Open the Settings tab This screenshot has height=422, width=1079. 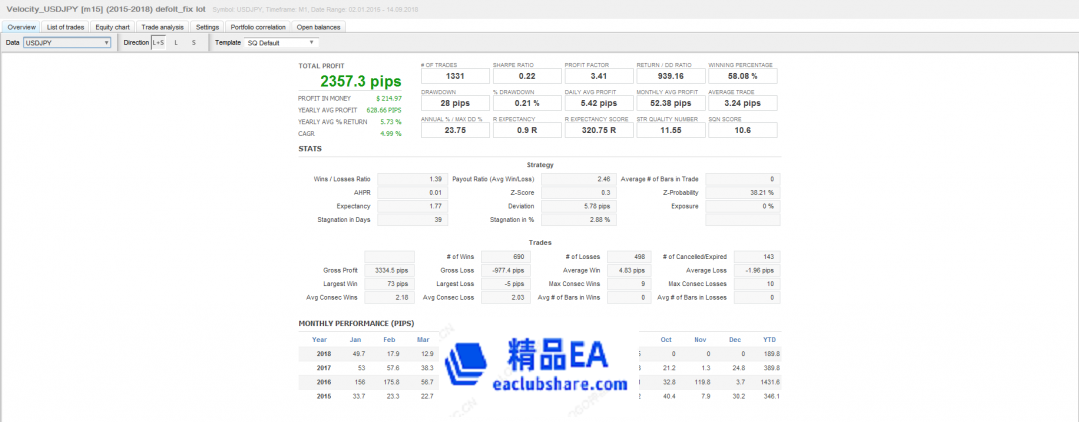[x=207, y=27]
